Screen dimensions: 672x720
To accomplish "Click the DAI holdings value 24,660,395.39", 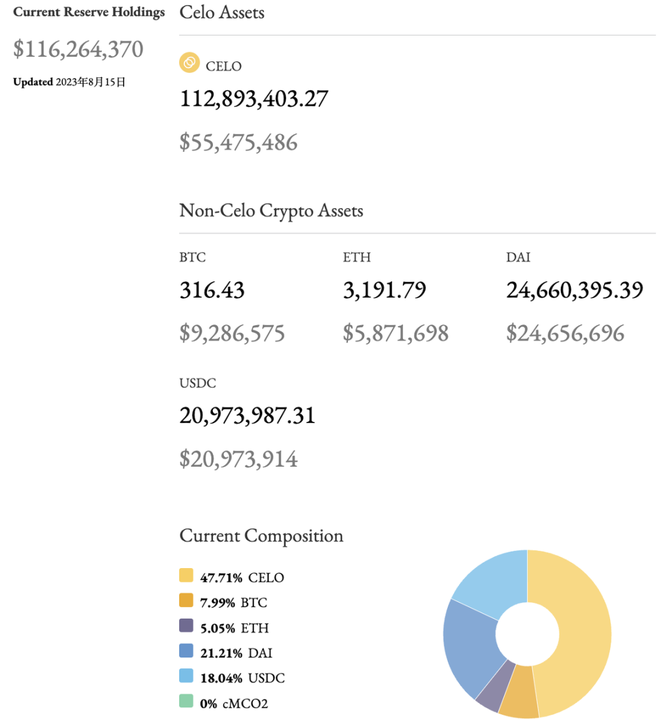I will (575, 290).
